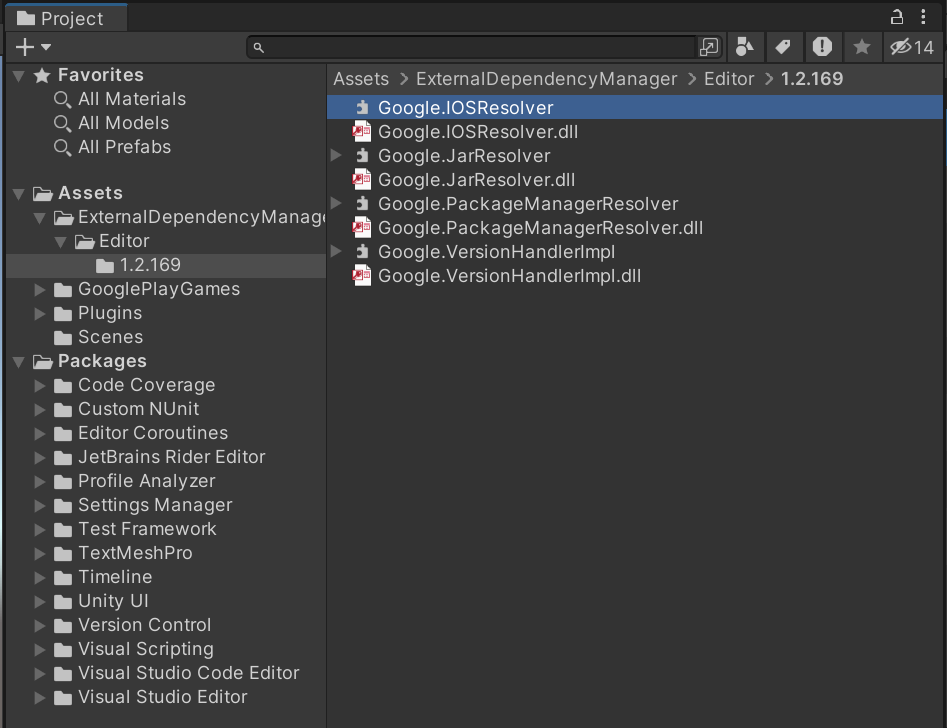Click 1.2.169 in the breadcrumb path
Screen dimensions: 947x728
point(812,79)
